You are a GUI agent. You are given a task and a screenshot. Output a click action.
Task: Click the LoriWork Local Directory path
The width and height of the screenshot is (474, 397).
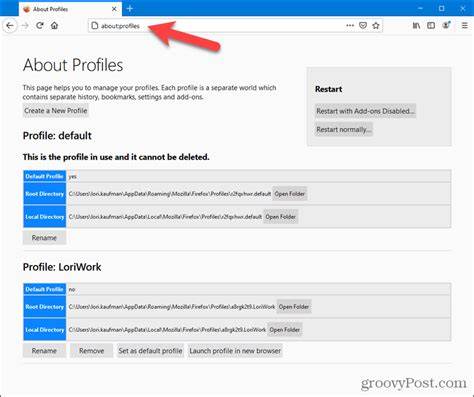(x=167, y=330)
